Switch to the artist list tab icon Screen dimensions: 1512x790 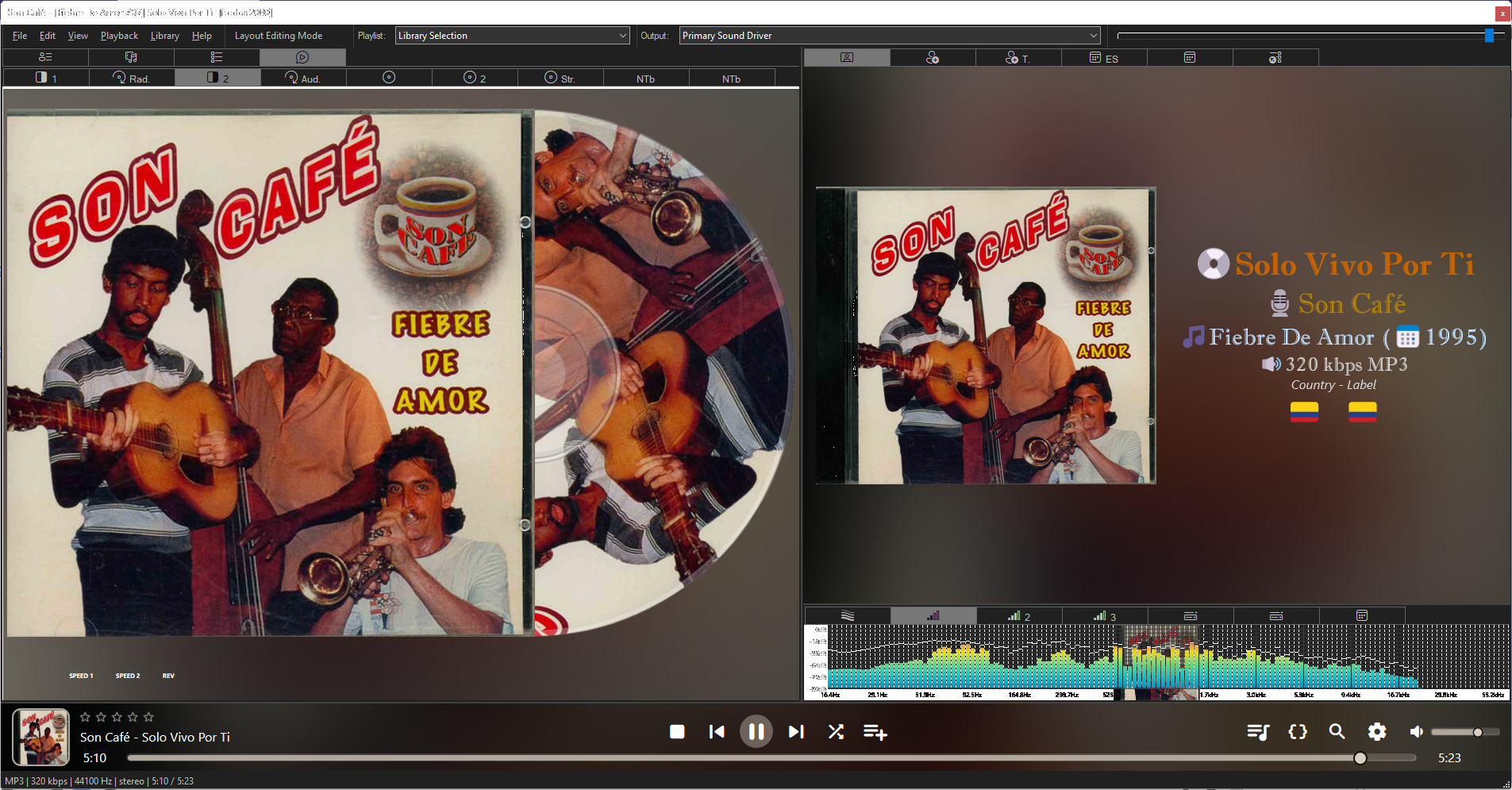click(45, 57)
